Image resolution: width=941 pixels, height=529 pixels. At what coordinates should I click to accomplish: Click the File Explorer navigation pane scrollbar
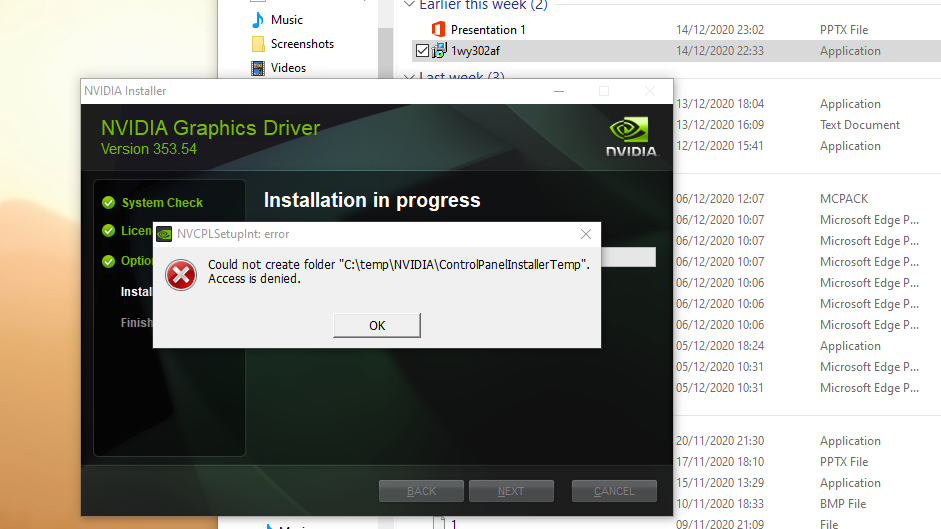[387, 53]
